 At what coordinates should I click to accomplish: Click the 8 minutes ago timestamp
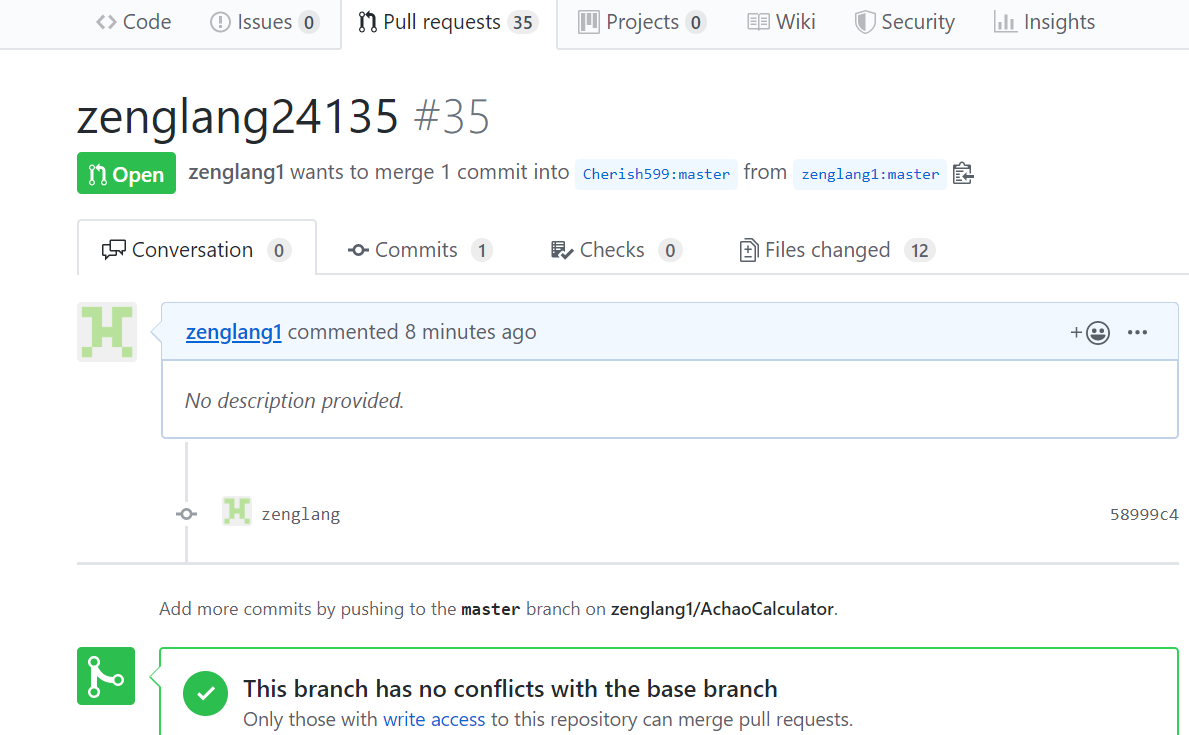470,331
